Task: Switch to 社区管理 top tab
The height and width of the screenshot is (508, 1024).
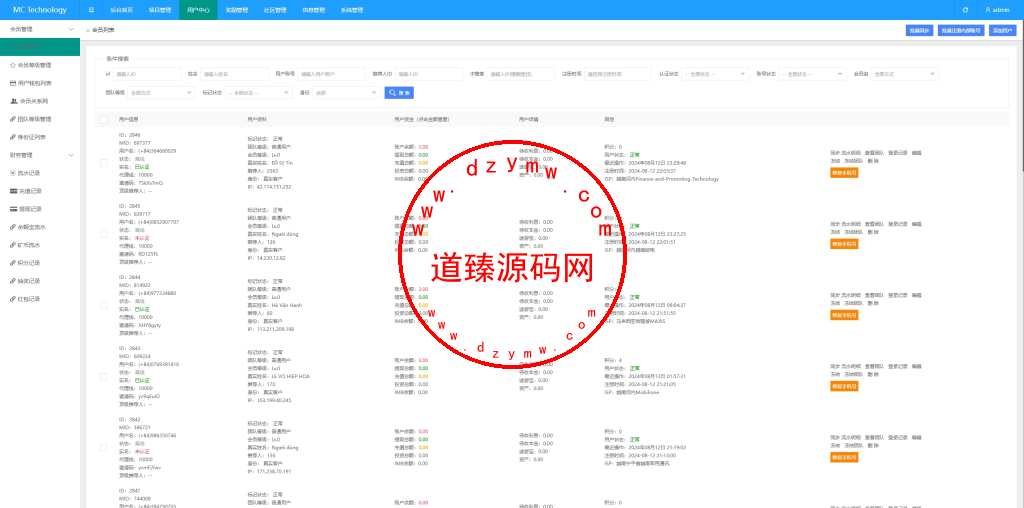Action: 275,10
